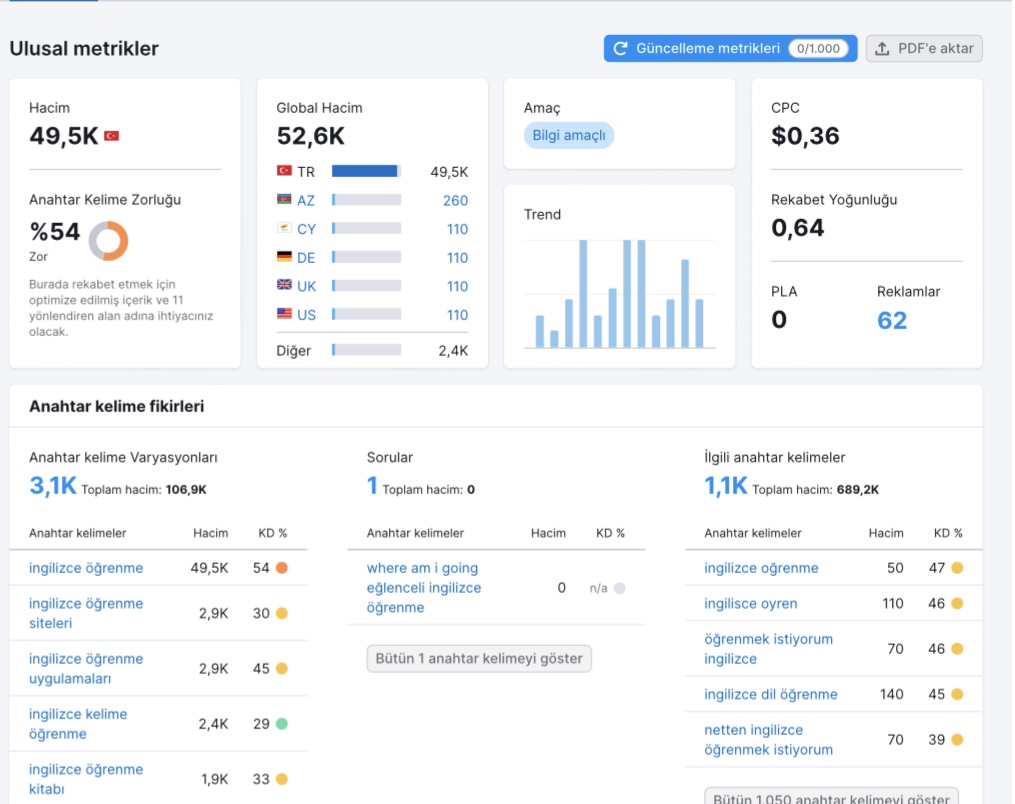Click the US flag icon in country list
1015x804 pixels.
click(284, 313)
